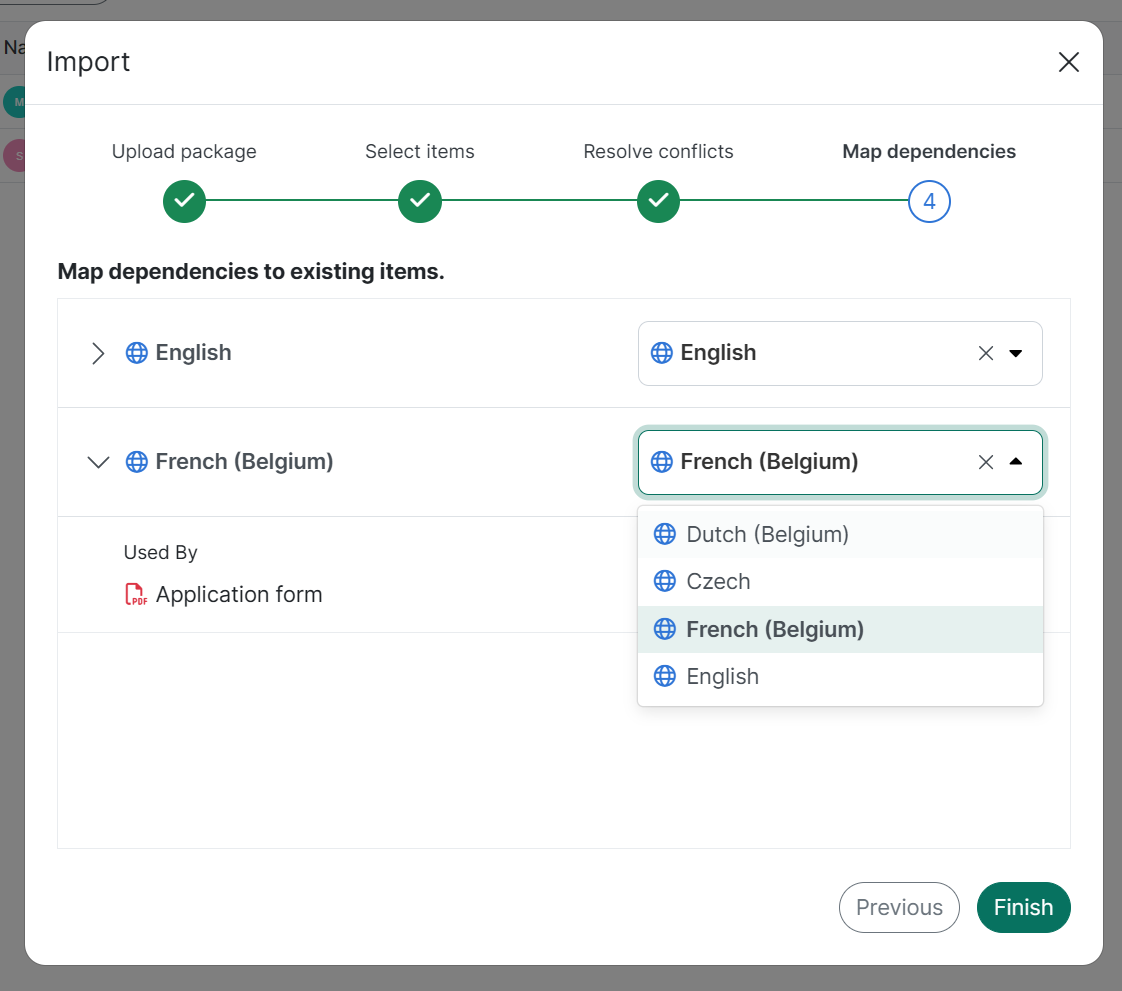Clear the French (Belgium) mapping selection
The image size is (1122, 991).
point(985,462)
